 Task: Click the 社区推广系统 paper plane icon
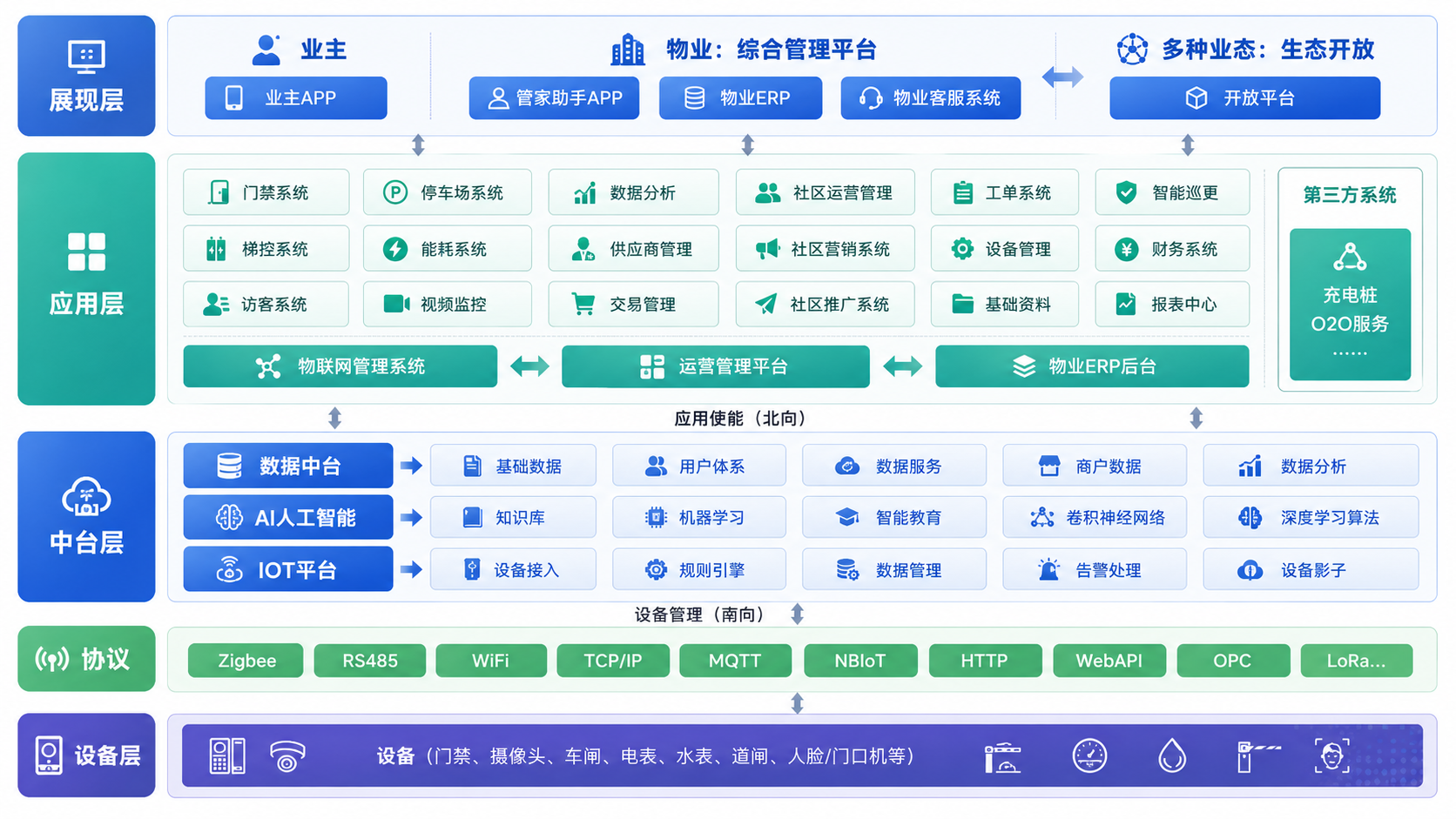tap(765, 304)
